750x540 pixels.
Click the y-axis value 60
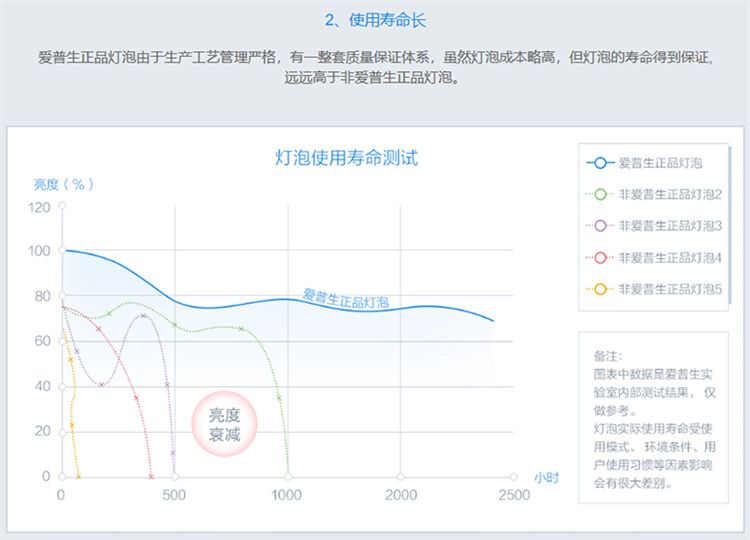pyautogui.click(x=43, y=341)
